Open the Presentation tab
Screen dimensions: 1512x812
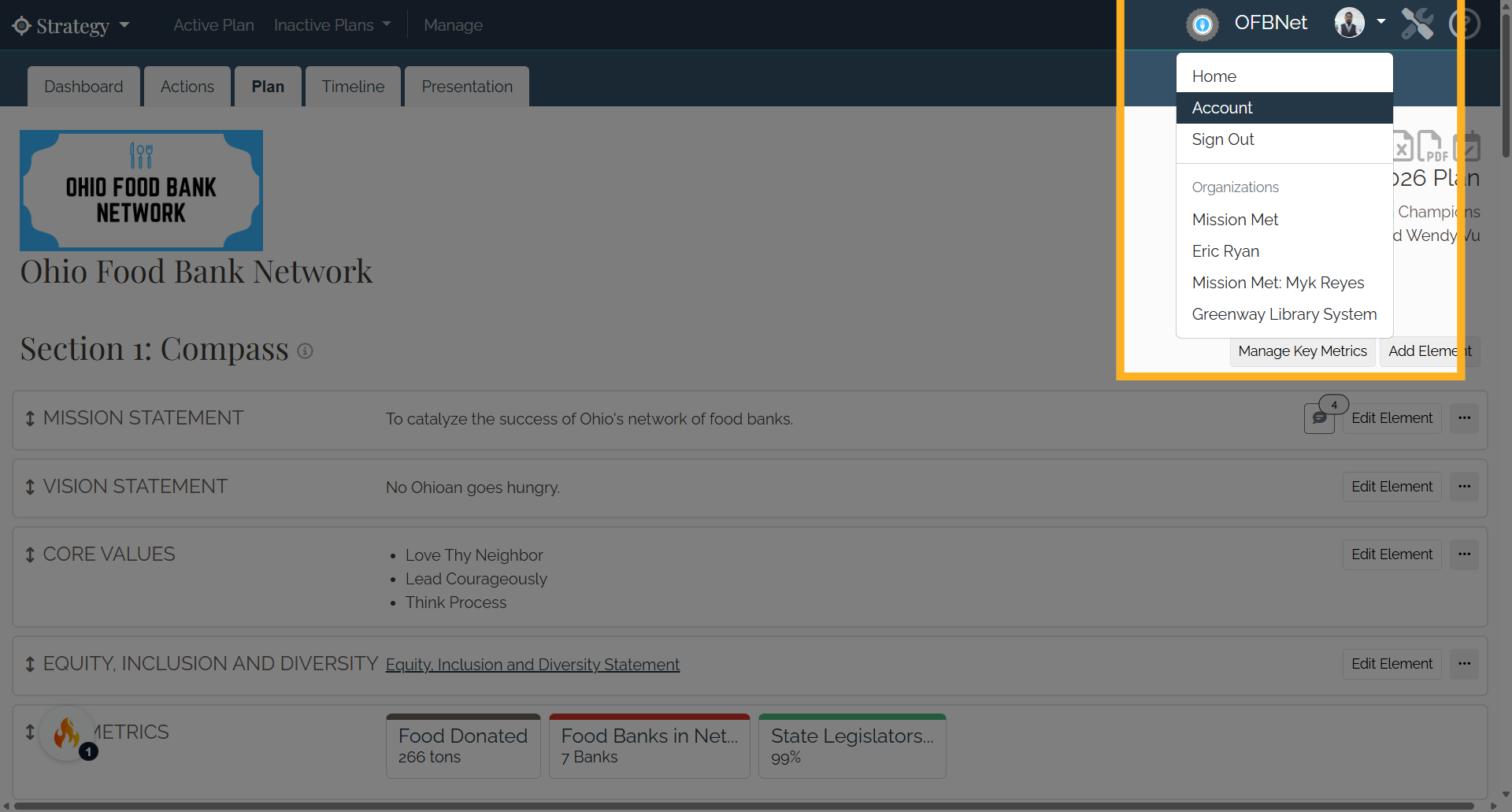467,87
